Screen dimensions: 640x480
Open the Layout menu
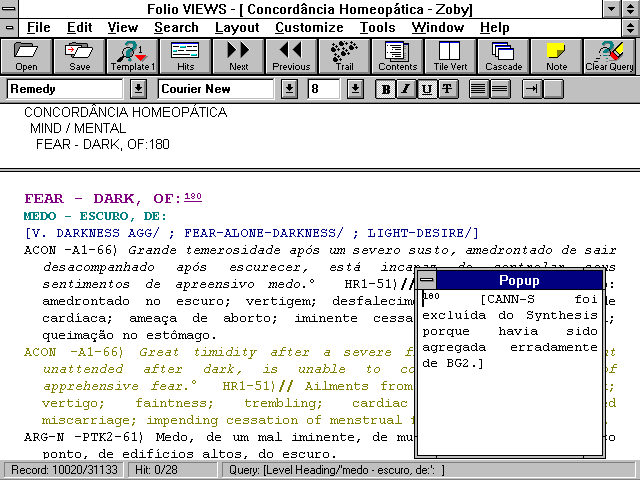coord(237,28)
